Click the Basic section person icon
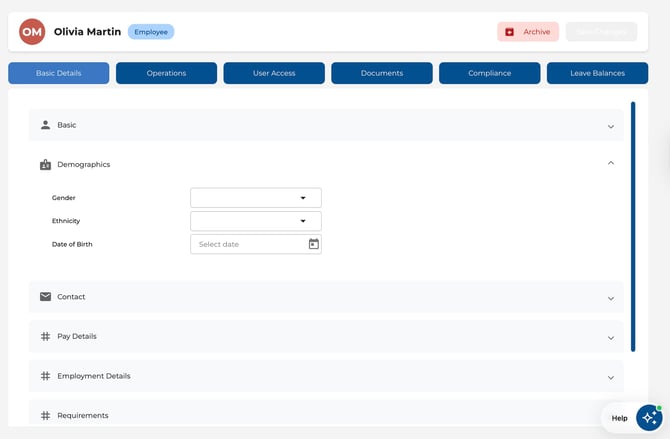Image resolution: width=670 pixels, height=439 pixels. point(45,125)
